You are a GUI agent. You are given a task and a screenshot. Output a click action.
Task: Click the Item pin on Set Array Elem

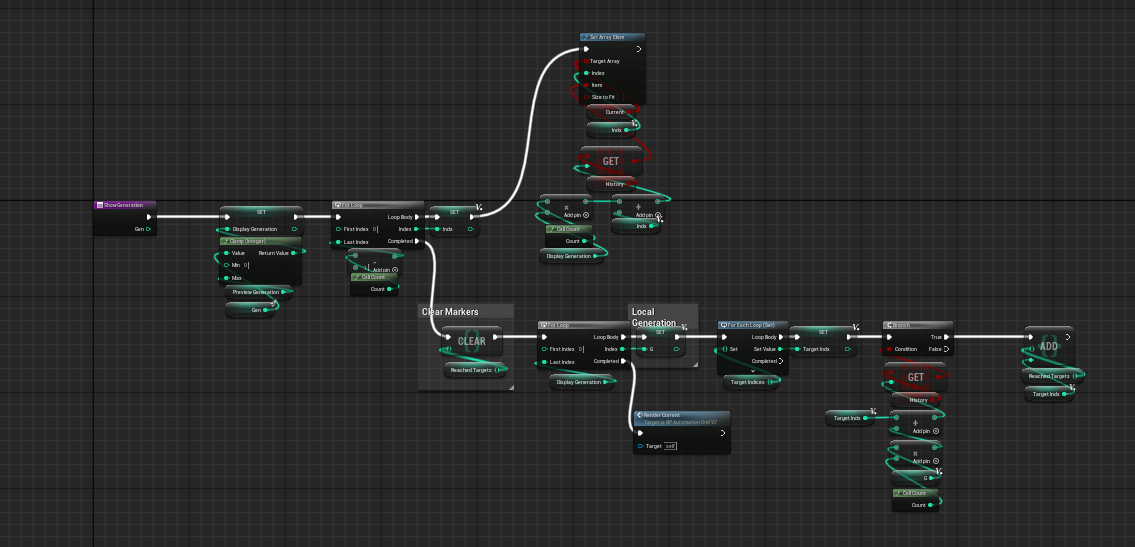click(x=586, y=85)
